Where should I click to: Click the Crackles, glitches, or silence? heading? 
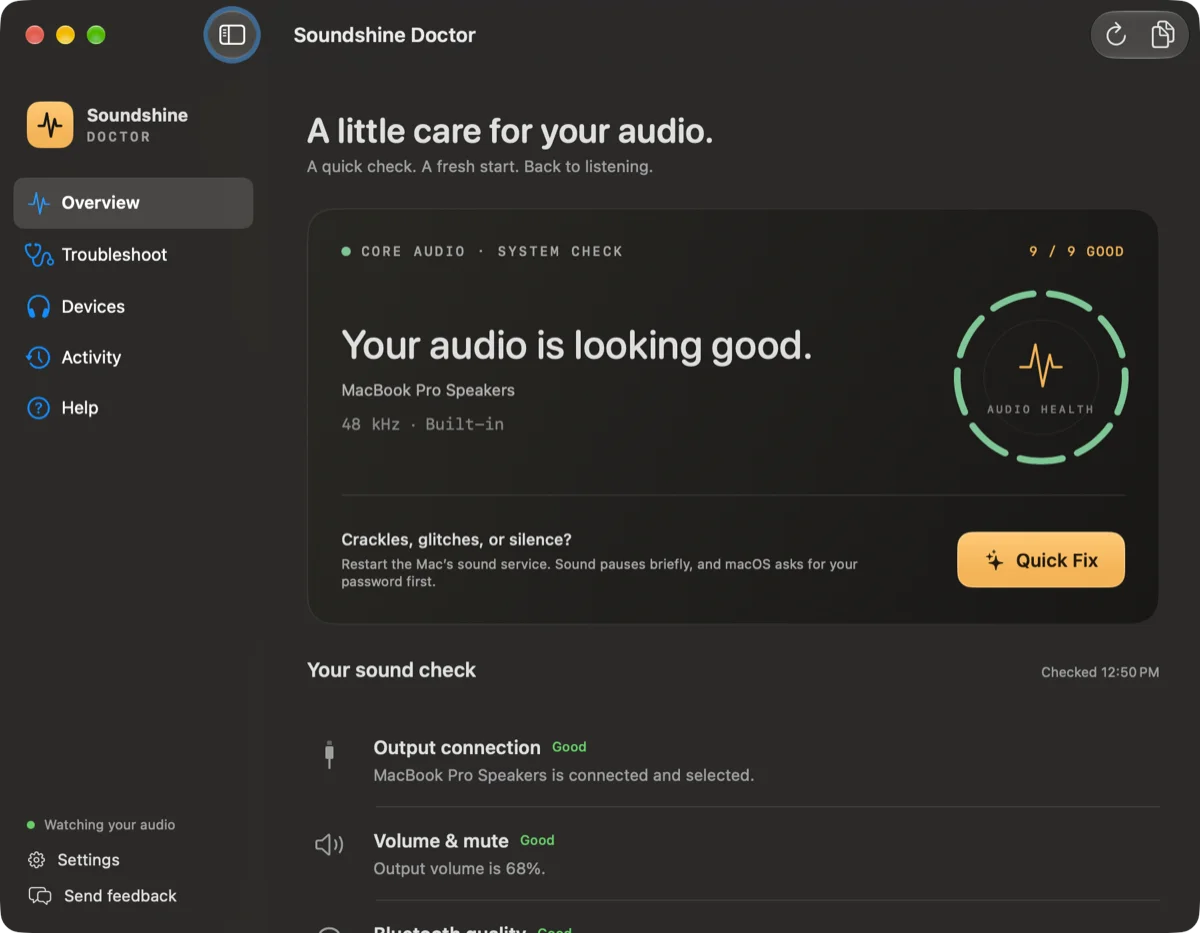pos(456,540)
